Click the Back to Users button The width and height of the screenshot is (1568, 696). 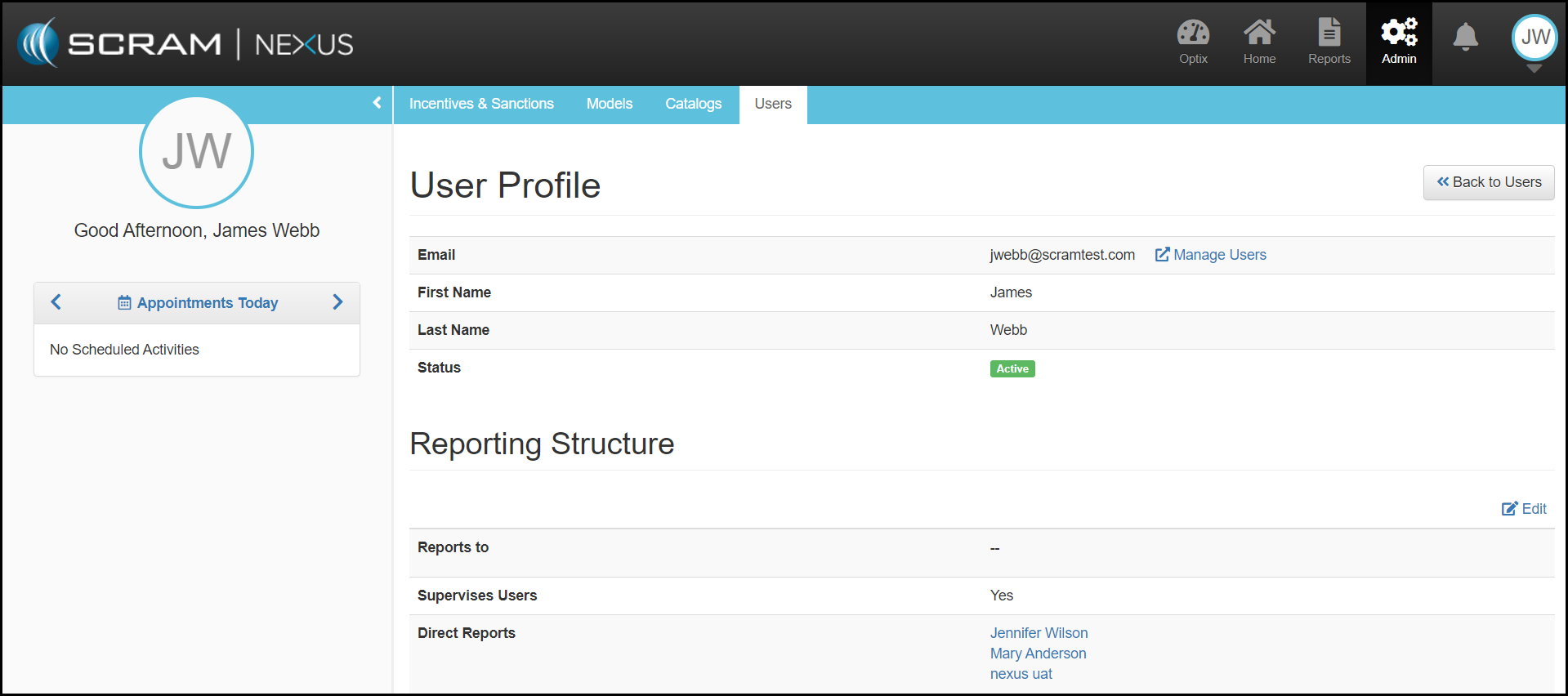pos(1488,182)
